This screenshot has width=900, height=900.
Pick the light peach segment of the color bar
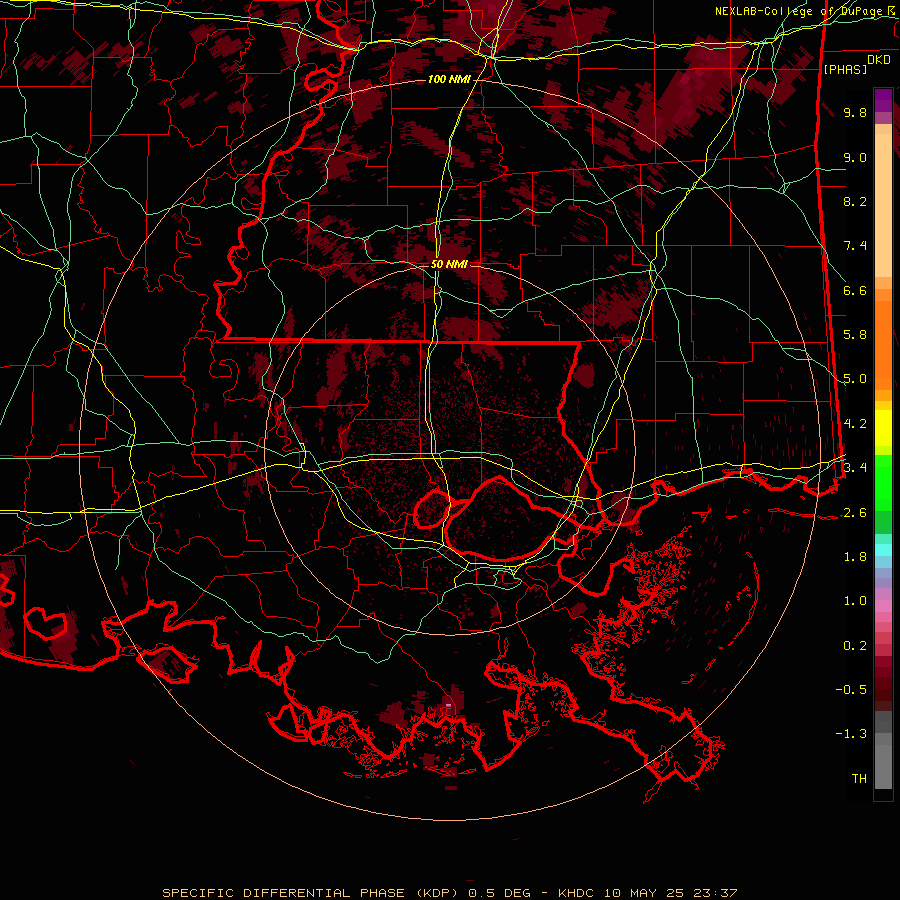point(883,205)
